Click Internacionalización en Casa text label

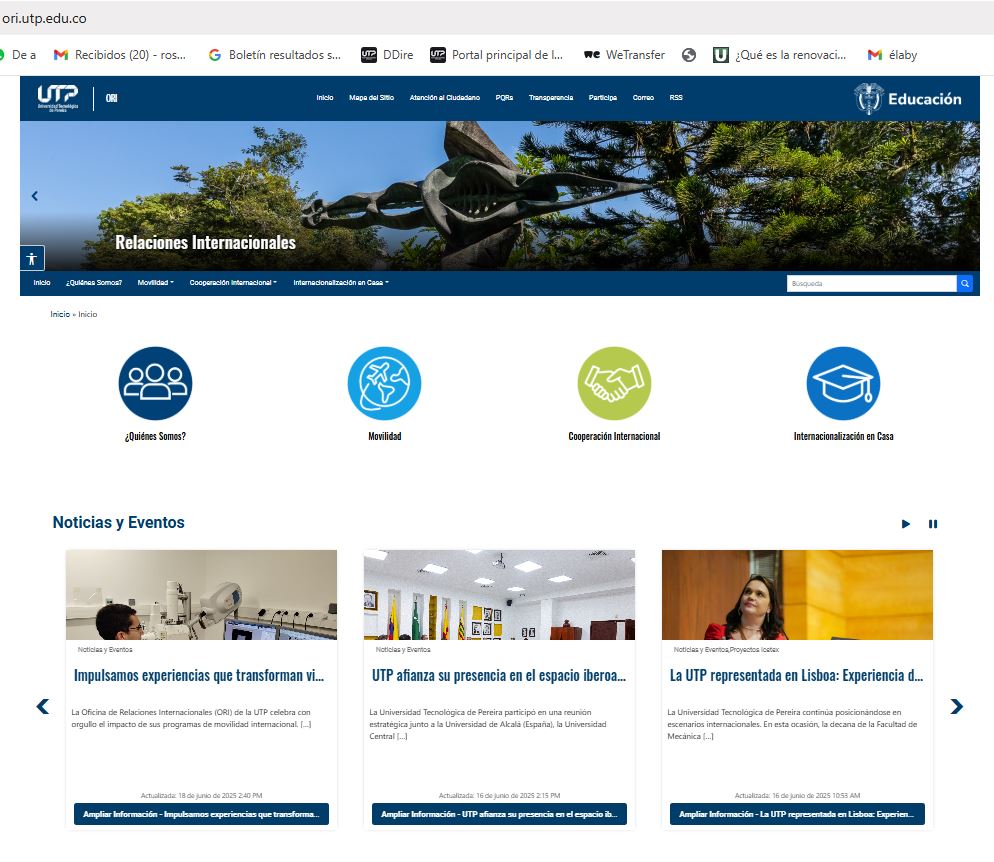843,436
